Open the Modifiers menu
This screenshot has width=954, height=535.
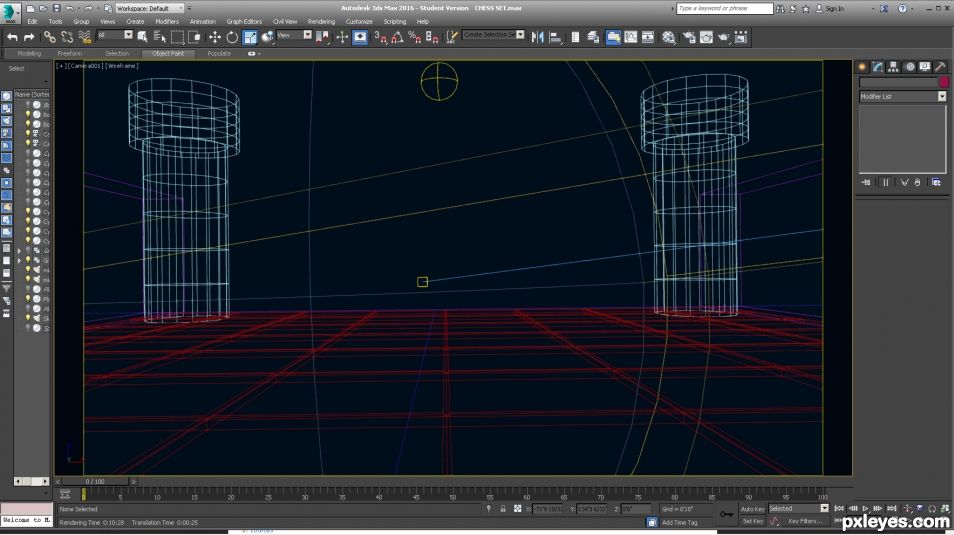[167, 21]
